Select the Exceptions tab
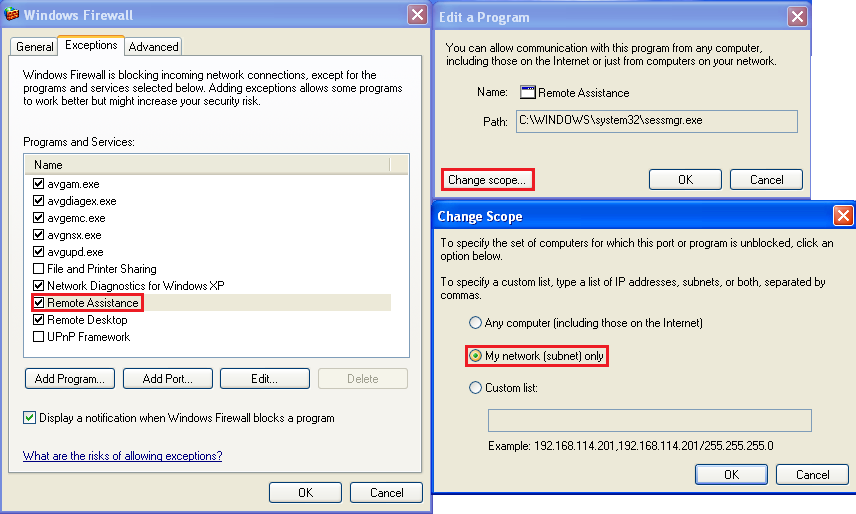The height and width of the screenshot is (514, 856). pos(91,45)
